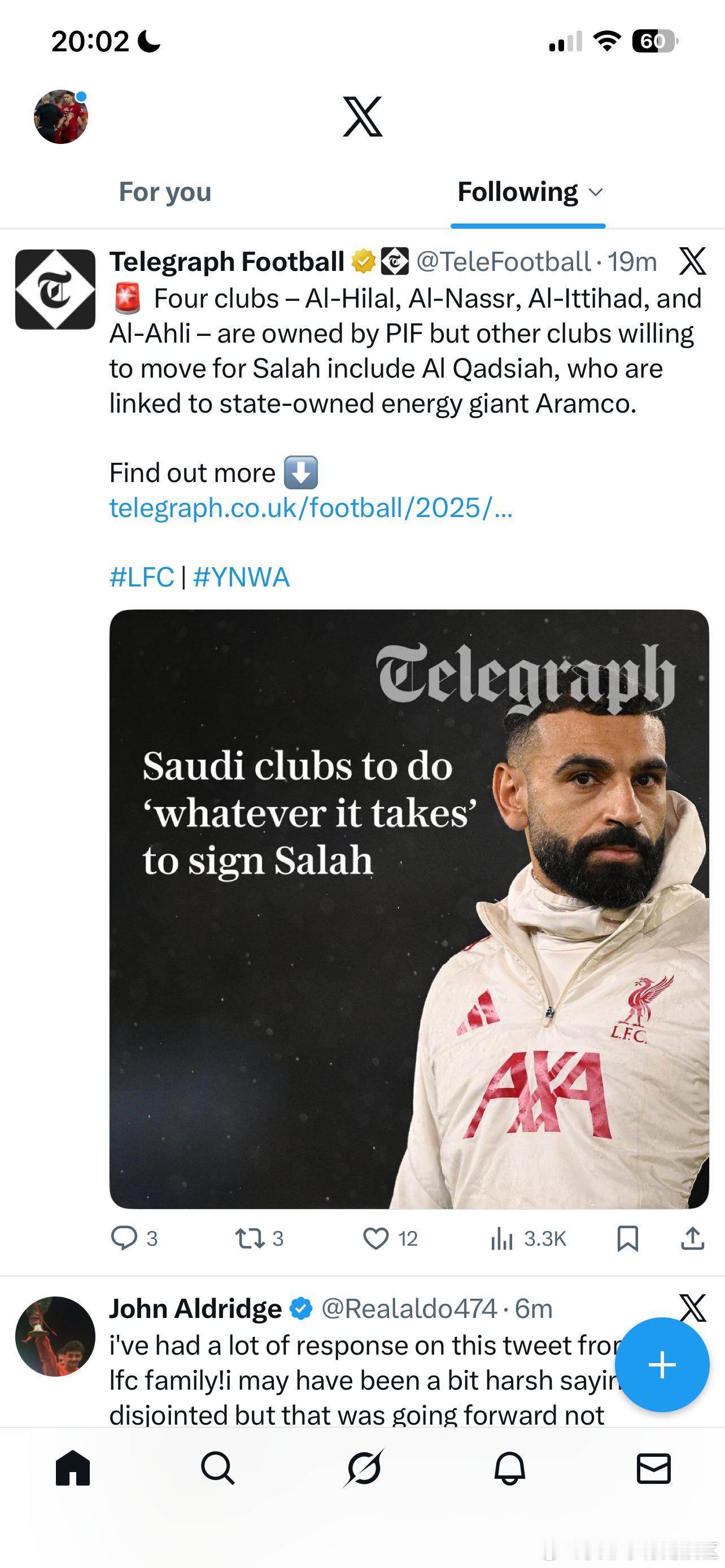
Task: Compose a new post with plus button
Action: (662, 1364)
